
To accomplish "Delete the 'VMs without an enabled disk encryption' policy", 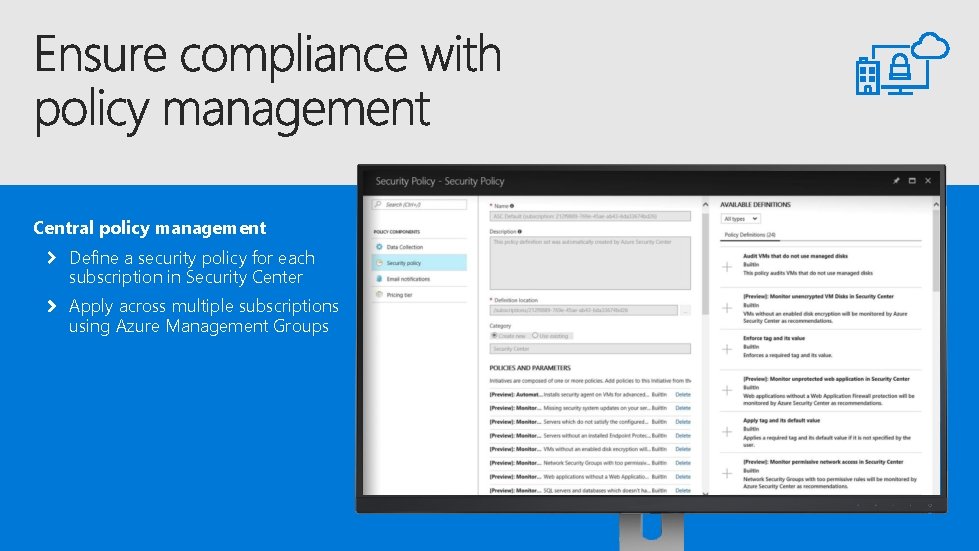I will (683, 449).
